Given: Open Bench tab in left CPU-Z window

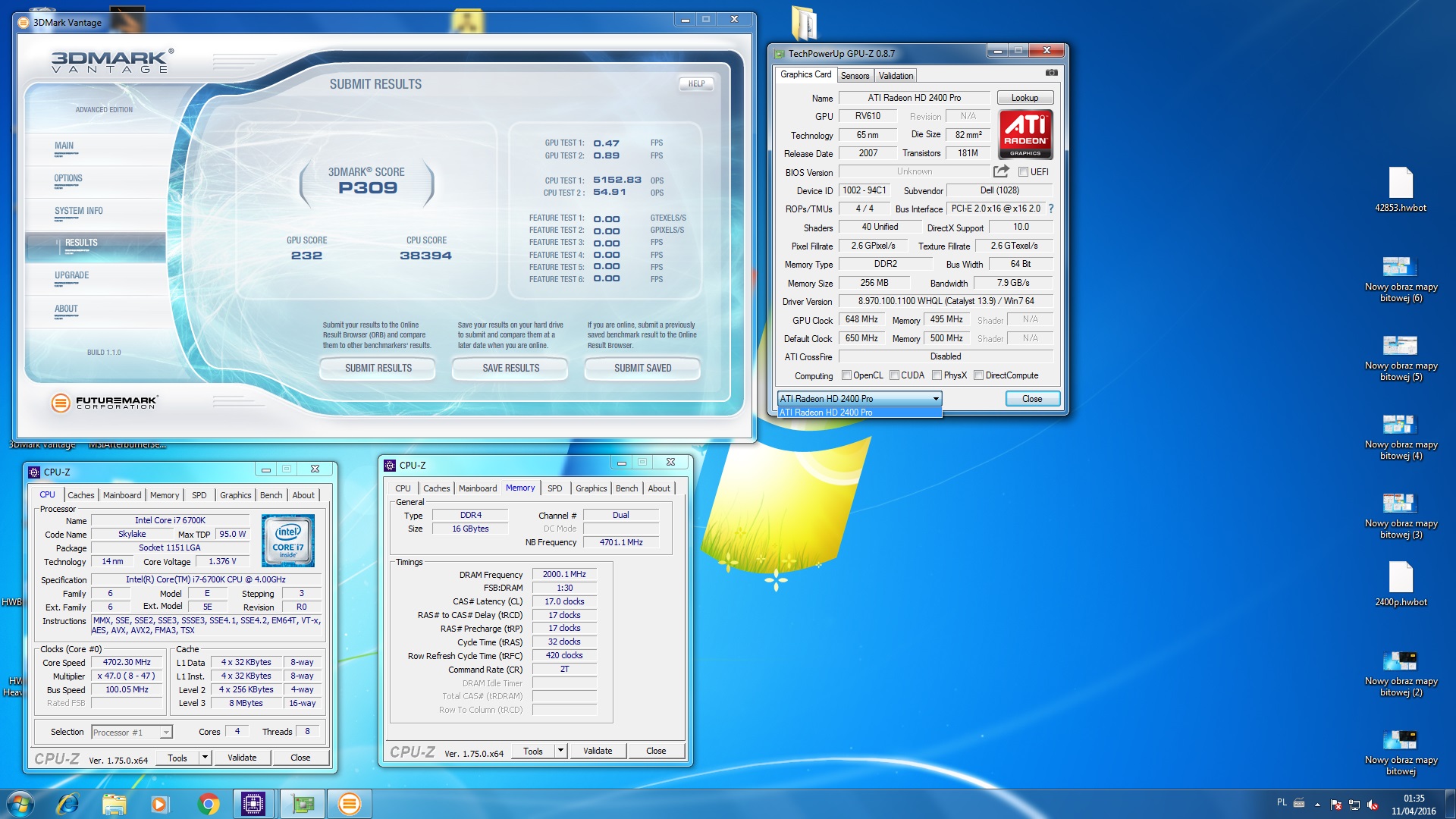Looking at the screenshot, I should (271, 495).
